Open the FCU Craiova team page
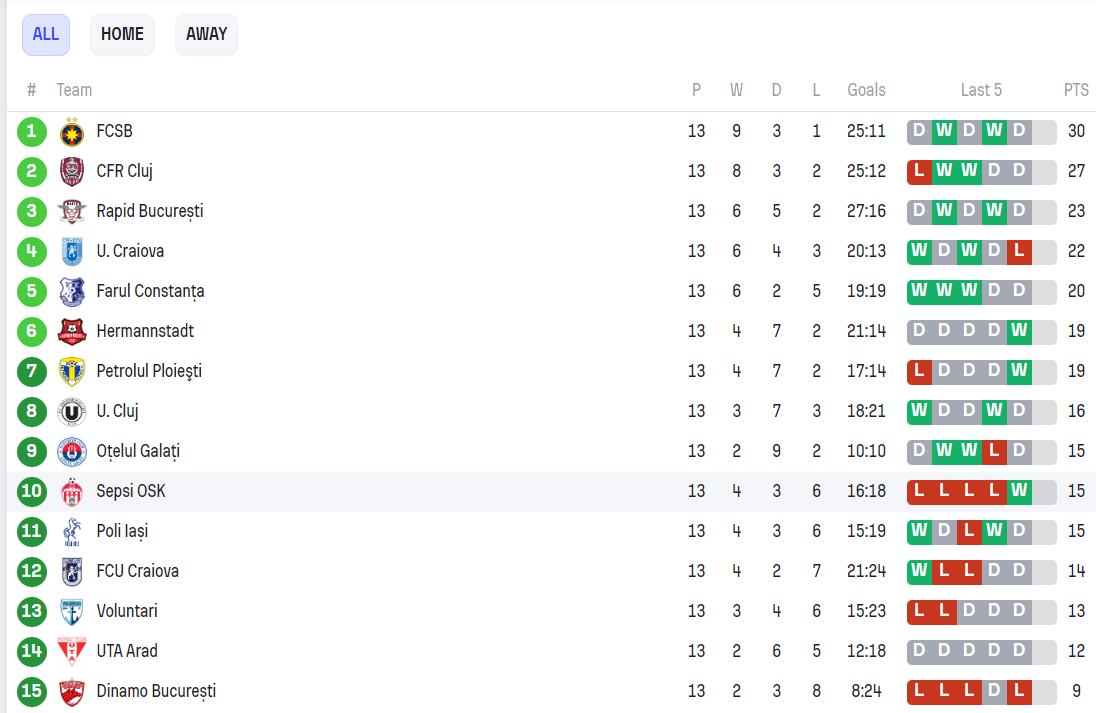This screenshot has width=1096, height=713. click(x=138, y=571)
